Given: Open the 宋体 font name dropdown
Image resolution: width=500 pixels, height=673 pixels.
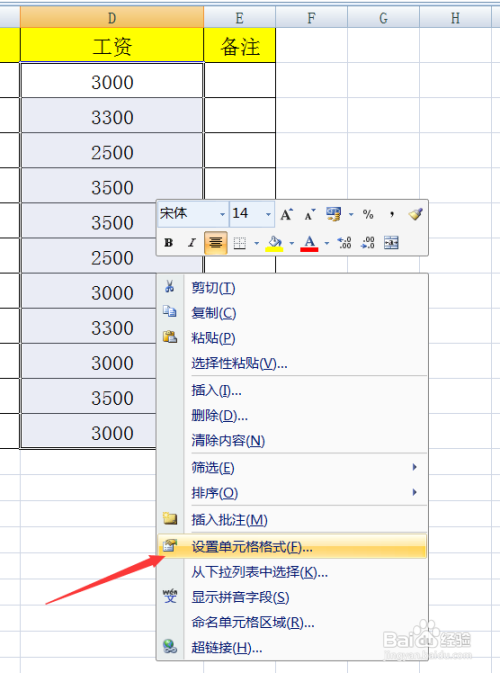Looking at the screenshot, I should coord(223,214).
